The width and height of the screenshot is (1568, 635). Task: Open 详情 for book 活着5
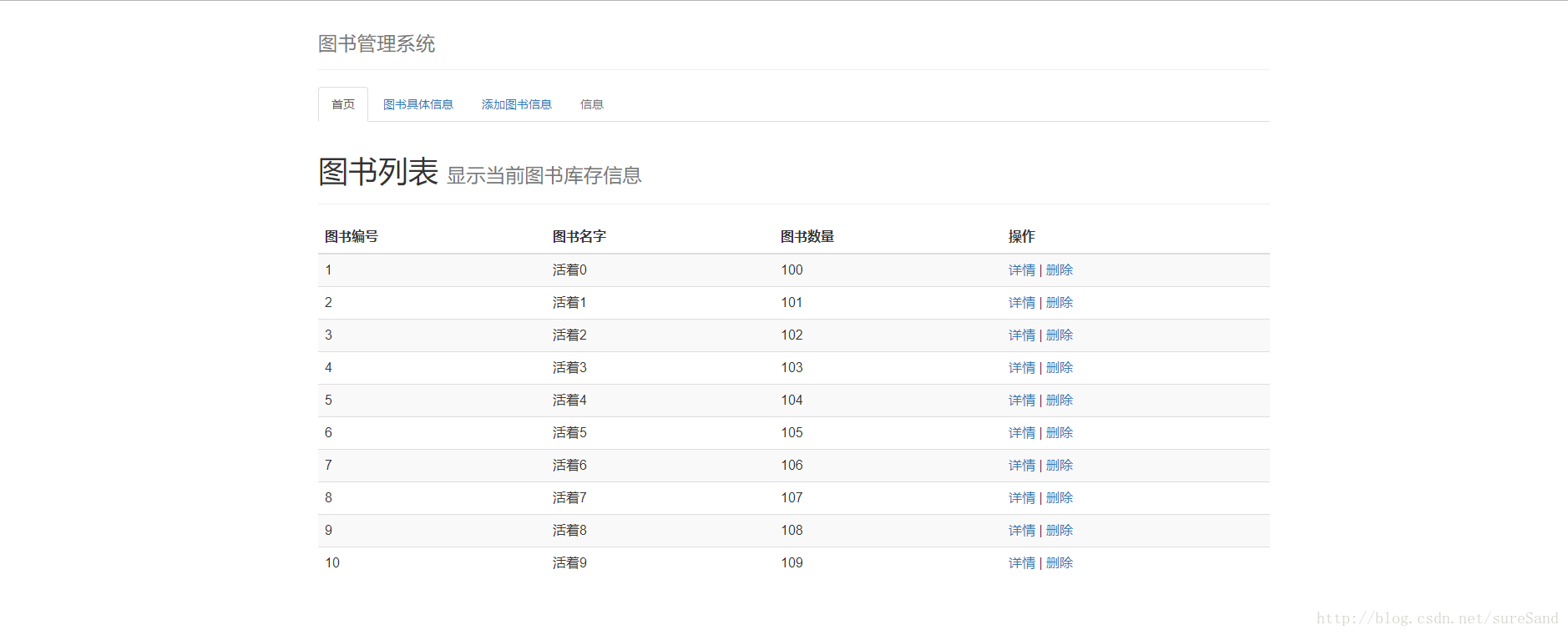coord(1022,433)
